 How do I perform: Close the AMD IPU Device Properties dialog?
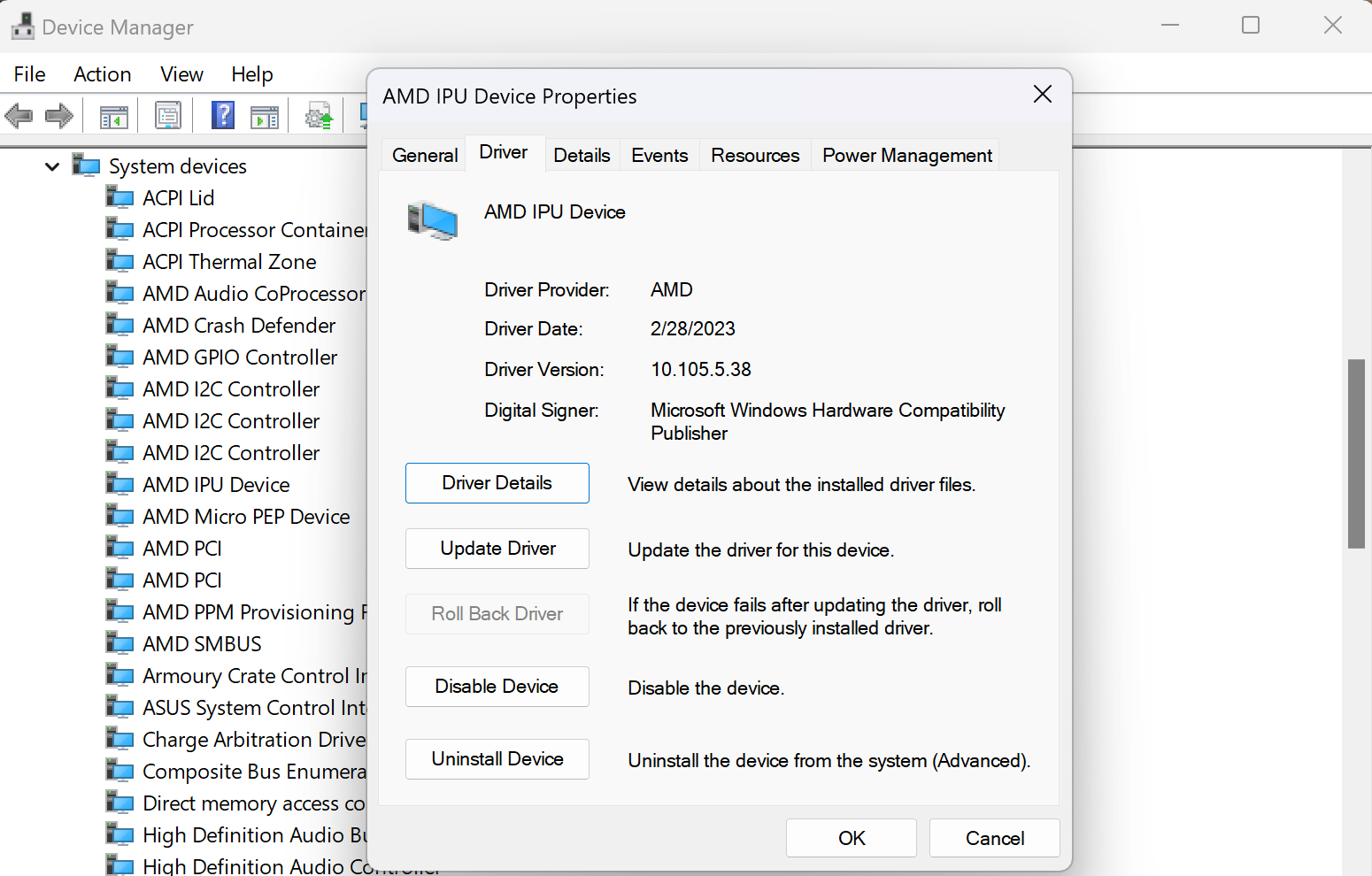point(1043,95)
